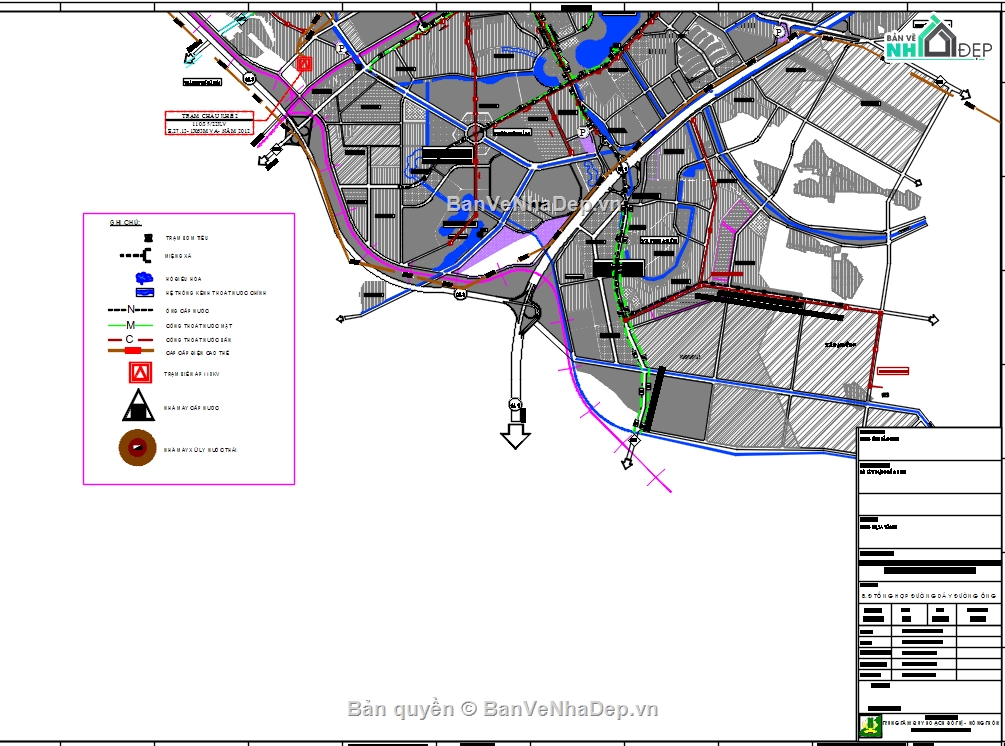This screenshot has width=1005, height=746.
Task: Click the 'Bản quyền © BanVeNhaDep.vn' copyright text
Action: [x=503, y=709]
